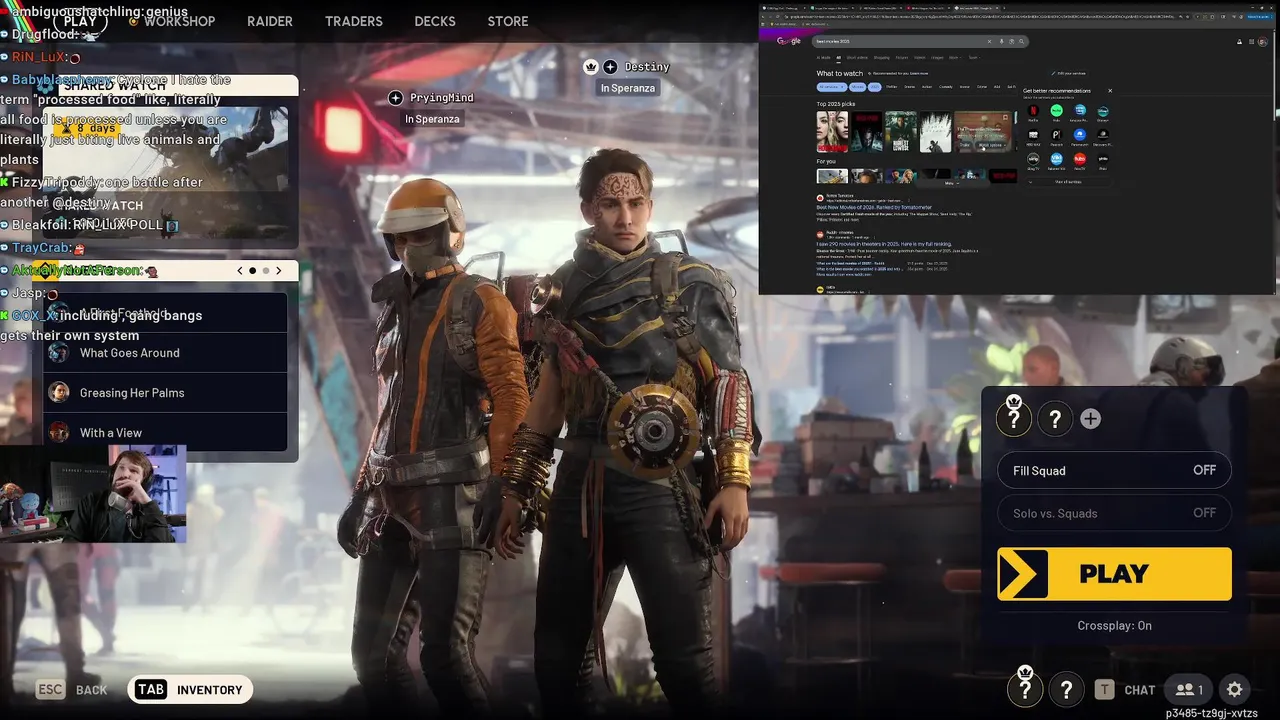Open the More dropdown in Google search tabs
Image resolution: width=1280 pixels, height=720 pixels.
click(955, 58)
